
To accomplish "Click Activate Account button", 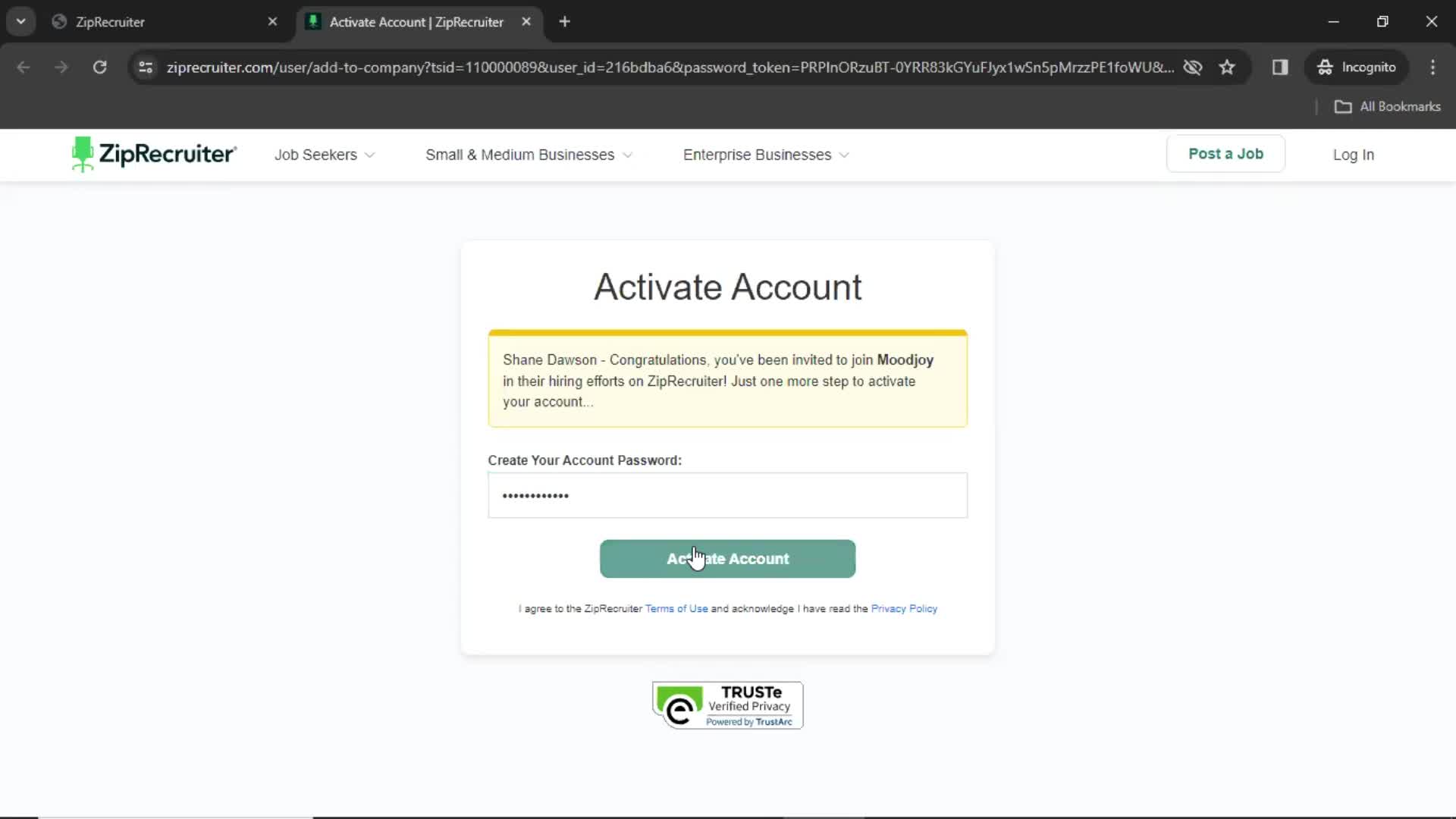I will 728,559.
